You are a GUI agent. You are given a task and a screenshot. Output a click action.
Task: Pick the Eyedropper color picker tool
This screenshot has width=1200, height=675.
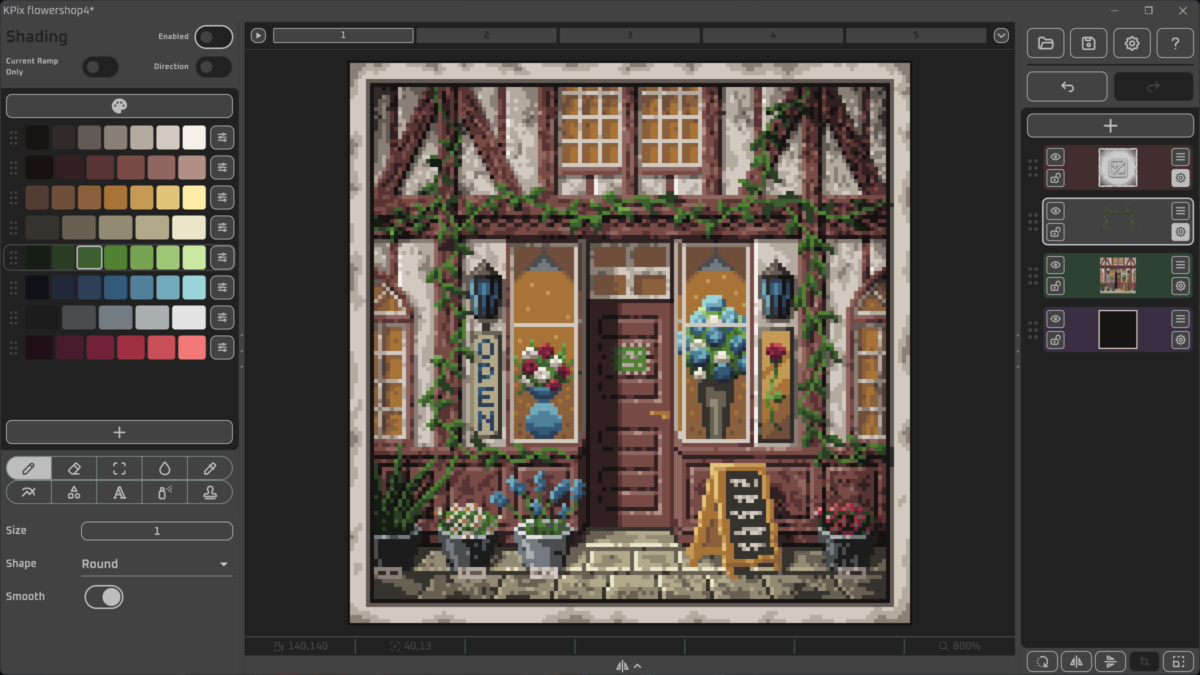click(209, 468)
